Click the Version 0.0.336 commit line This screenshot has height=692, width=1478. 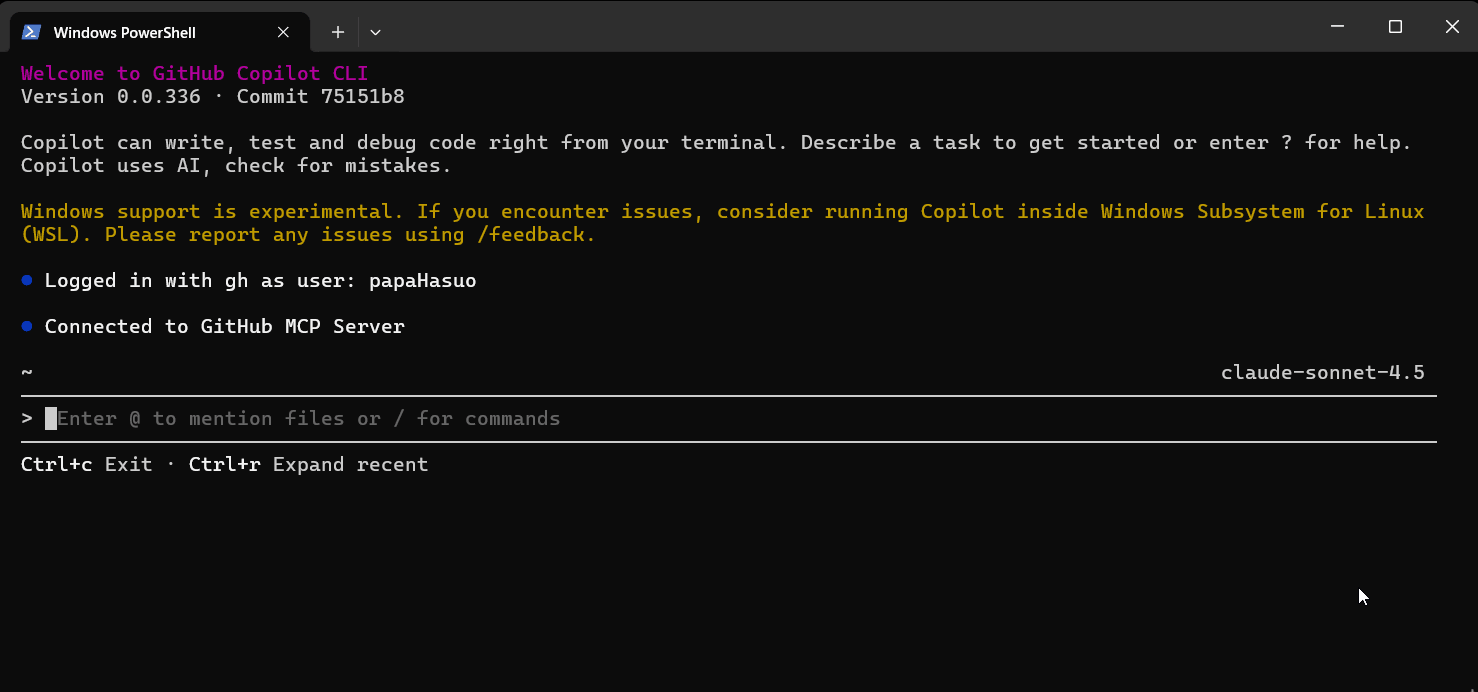(x=213, y=97)
